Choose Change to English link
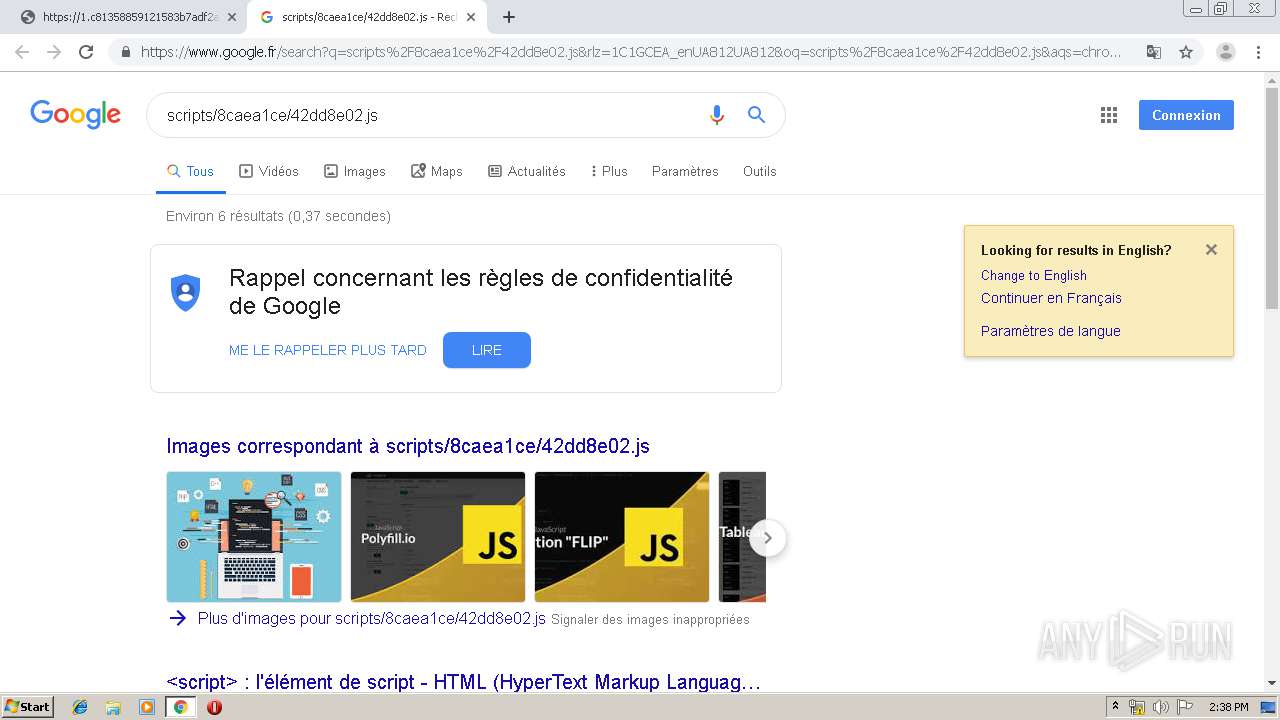1280x720 pixels. pos(1033,275)
